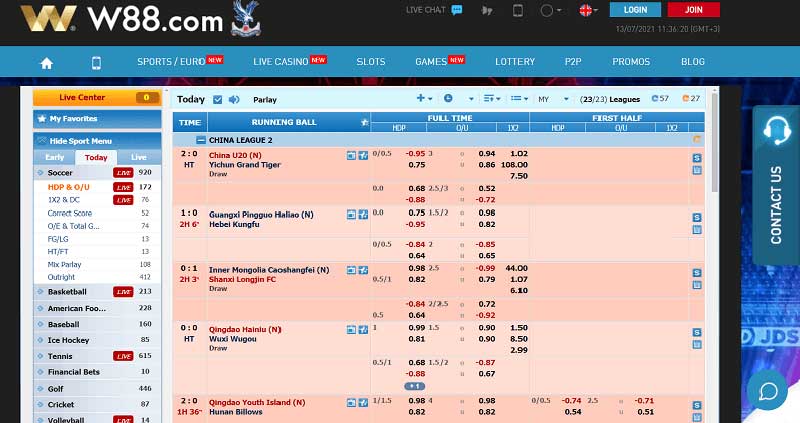Viewport: 800px width, 423px height.
Task: Open the MY odds type dropdown
Action: click(553, 99)
